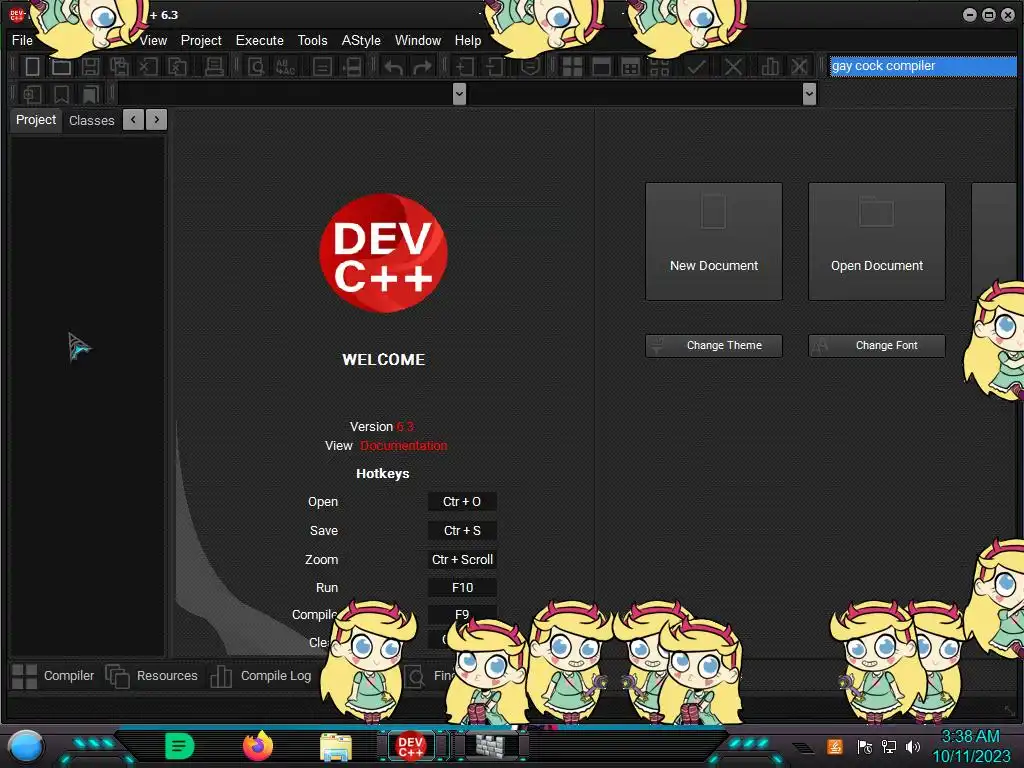1024x768 pixels.
Task: Click the New file toolbar icon
Action: [x=32, y=66]
